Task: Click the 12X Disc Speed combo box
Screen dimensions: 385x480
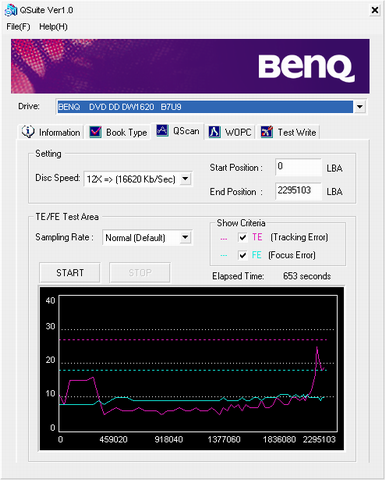Action: [x=138, y=179]
